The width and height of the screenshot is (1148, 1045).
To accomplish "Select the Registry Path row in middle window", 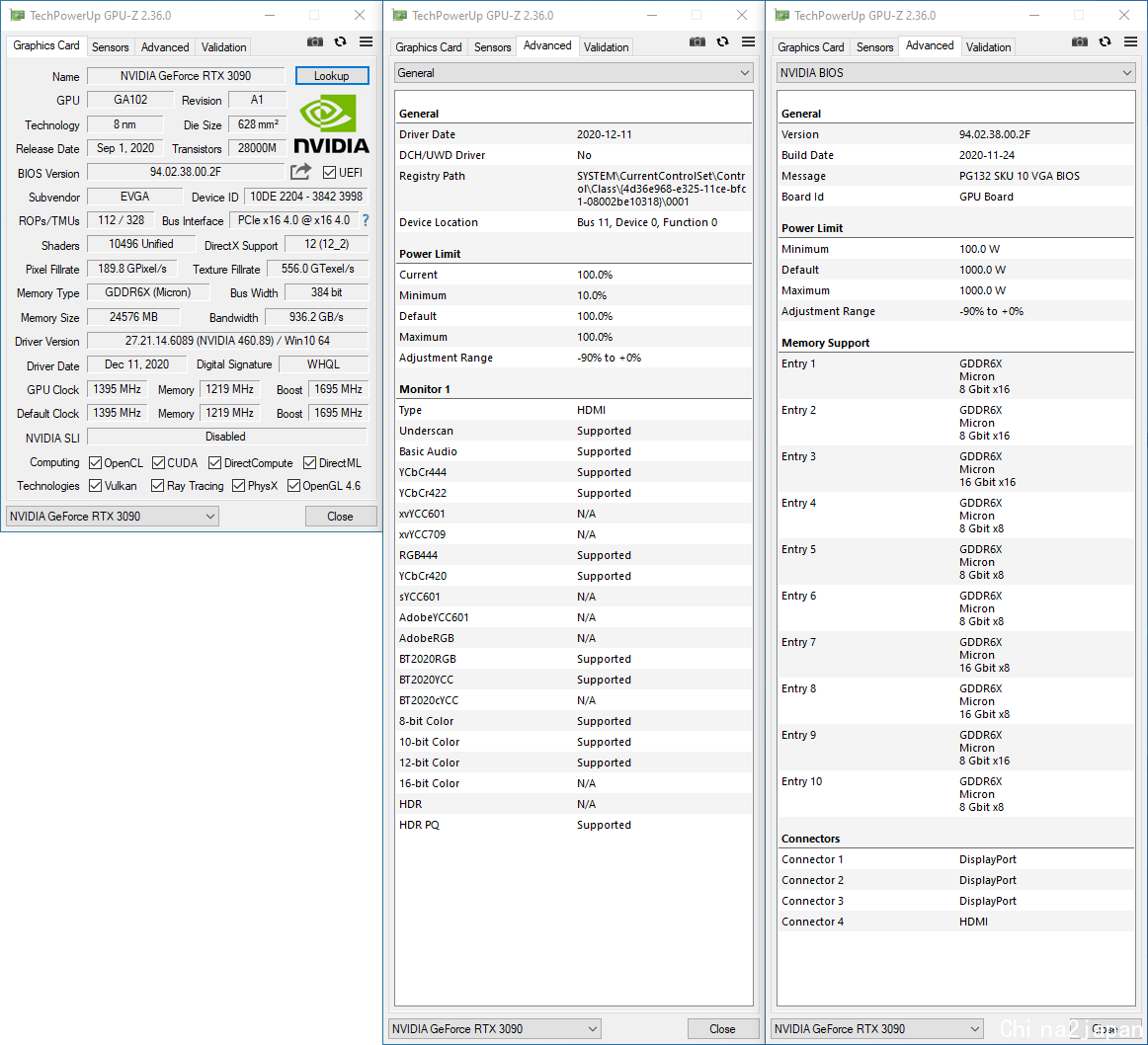I will click(x=573, y=189).
